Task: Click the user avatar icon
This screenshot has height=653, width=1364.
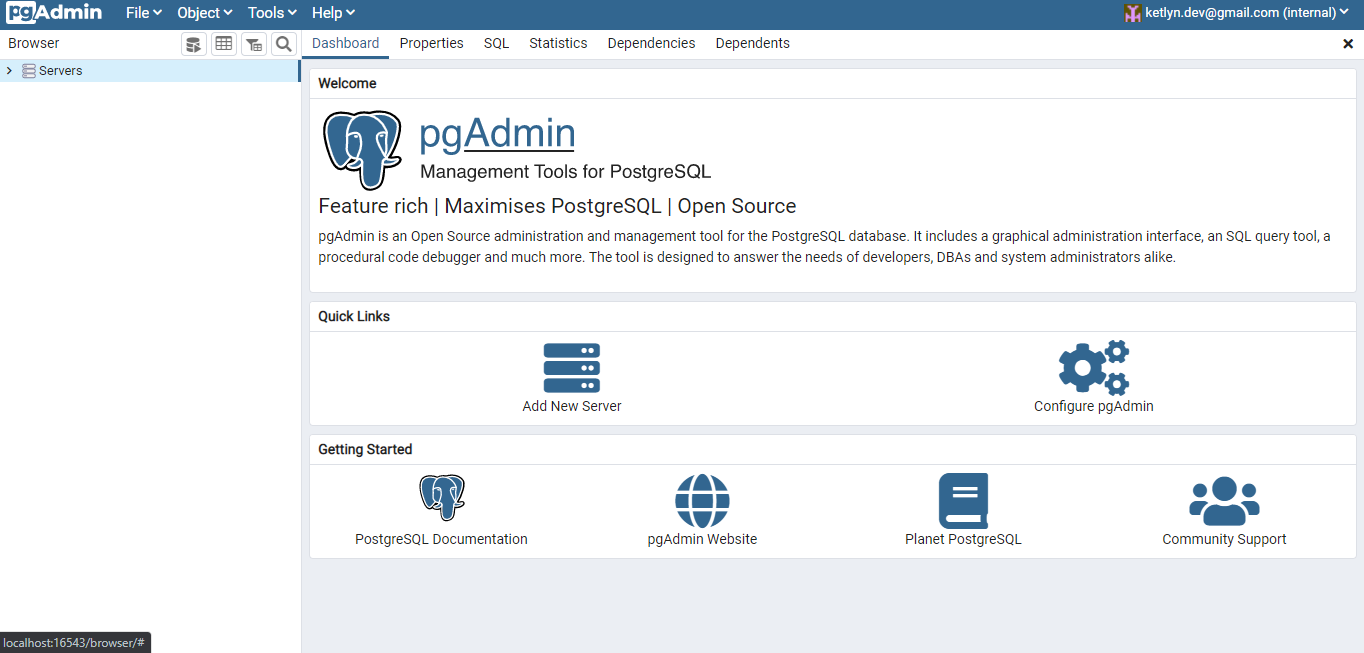Action: pyautogui.click(x=1132, y=13)
